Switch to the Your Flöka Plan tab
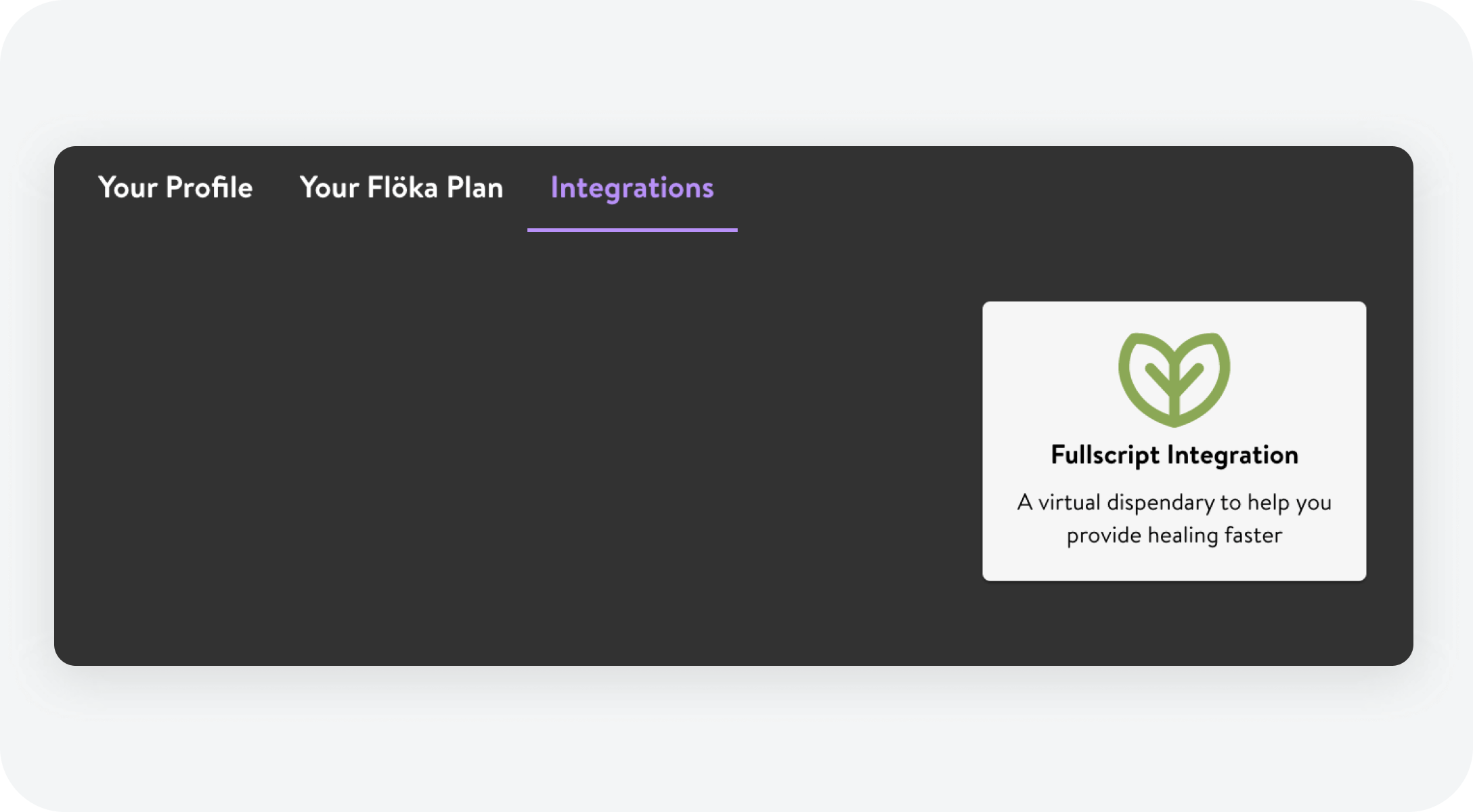 pyautogui.click(x=401, y=187)
